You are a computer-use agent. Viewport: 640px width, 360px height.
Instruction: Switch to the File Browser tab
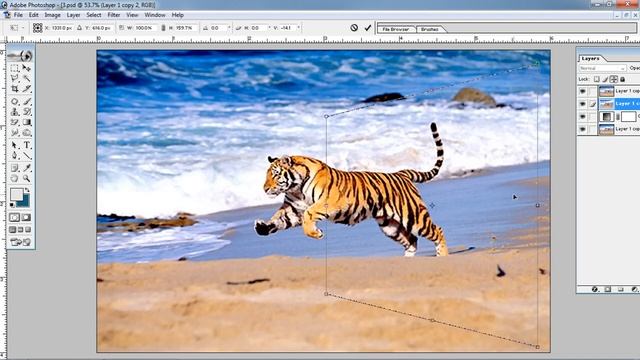tap(396, 29)
